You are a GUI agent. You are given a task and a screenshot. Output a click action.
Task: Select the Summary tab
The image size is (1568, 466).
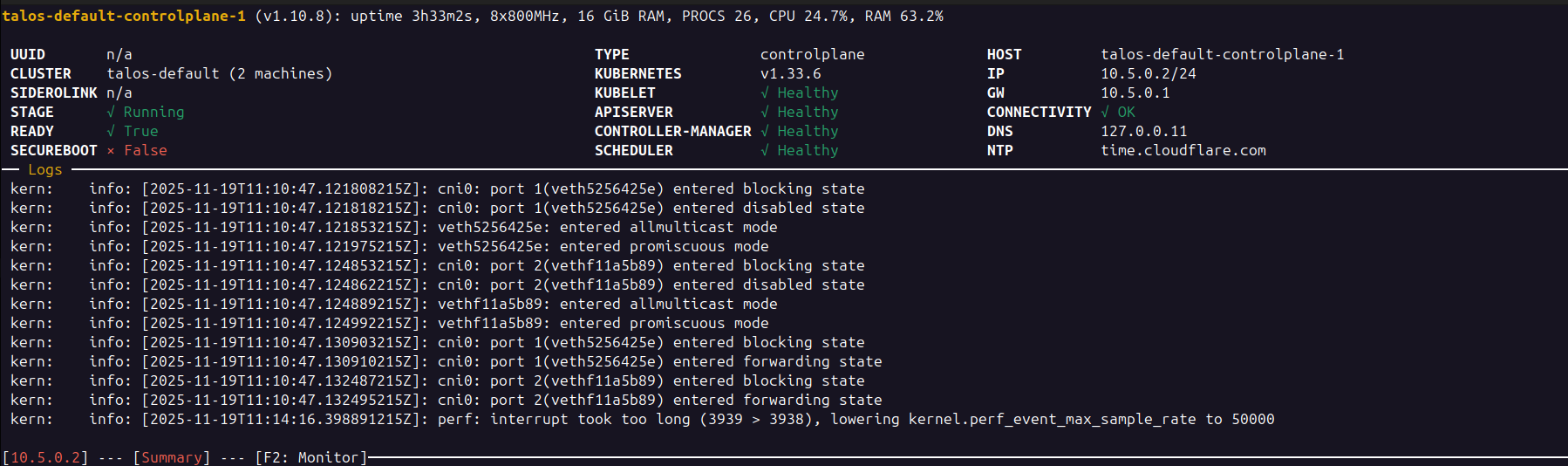point(171,457)
